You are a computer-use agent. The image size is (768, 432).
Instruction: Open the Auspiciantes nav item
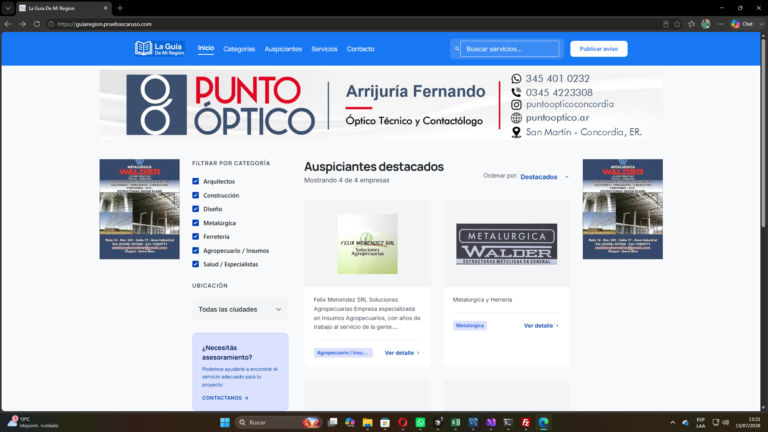(283, 49)
